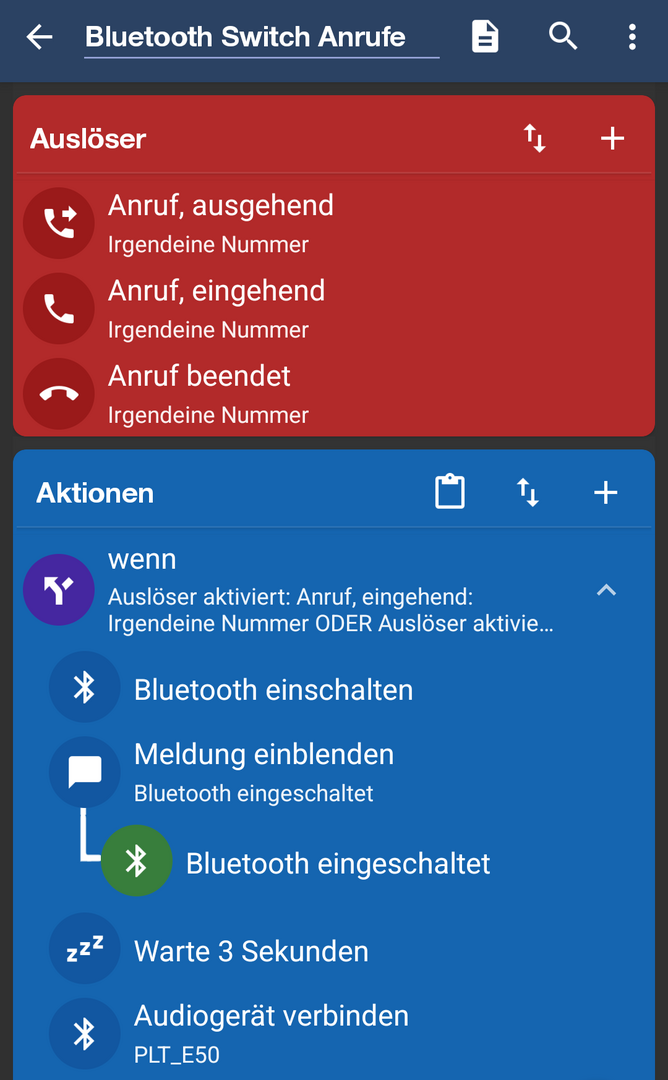Viewport: 668px width, 1080px height.
Task: Collapse the wenn condition block
Action: [x=606, y=590]
